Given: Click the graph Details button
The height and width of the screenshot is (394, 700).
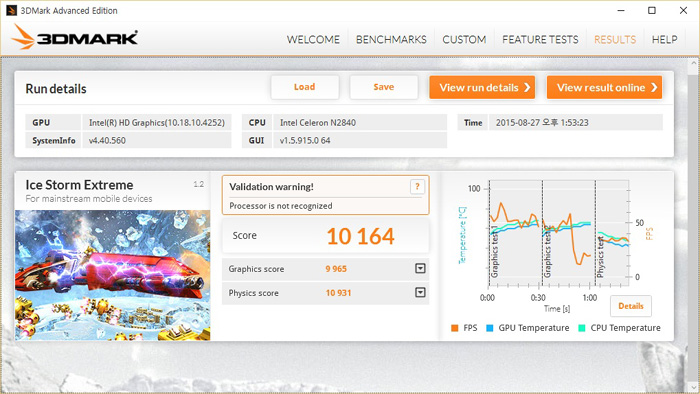Looking at the screenshot, I should [631, 306].
